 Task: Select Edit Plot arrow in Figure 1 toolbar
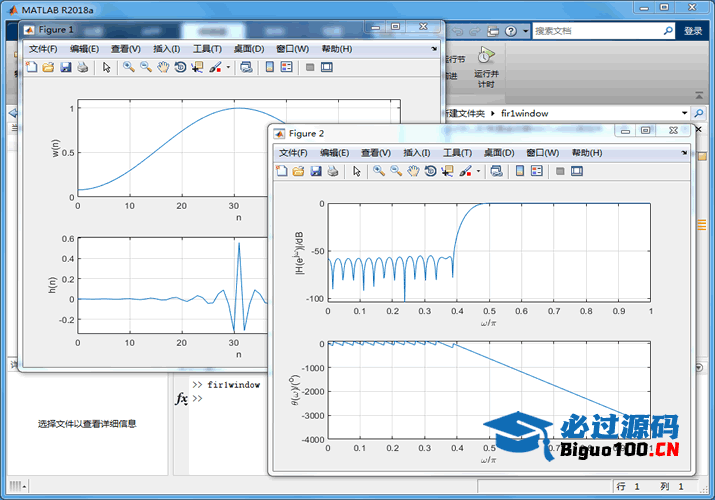(107, 67)
